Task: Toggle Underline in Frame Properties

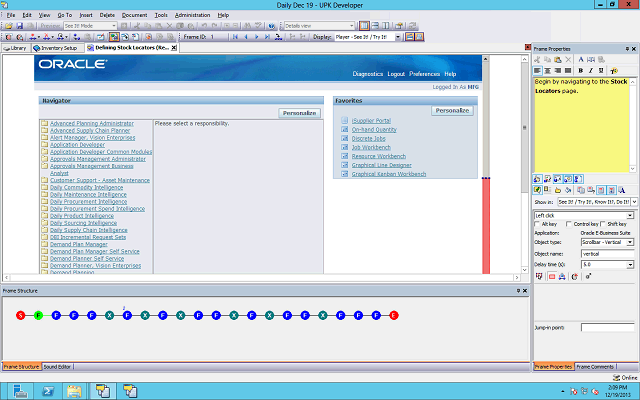Action: click(x=601, y=71)
